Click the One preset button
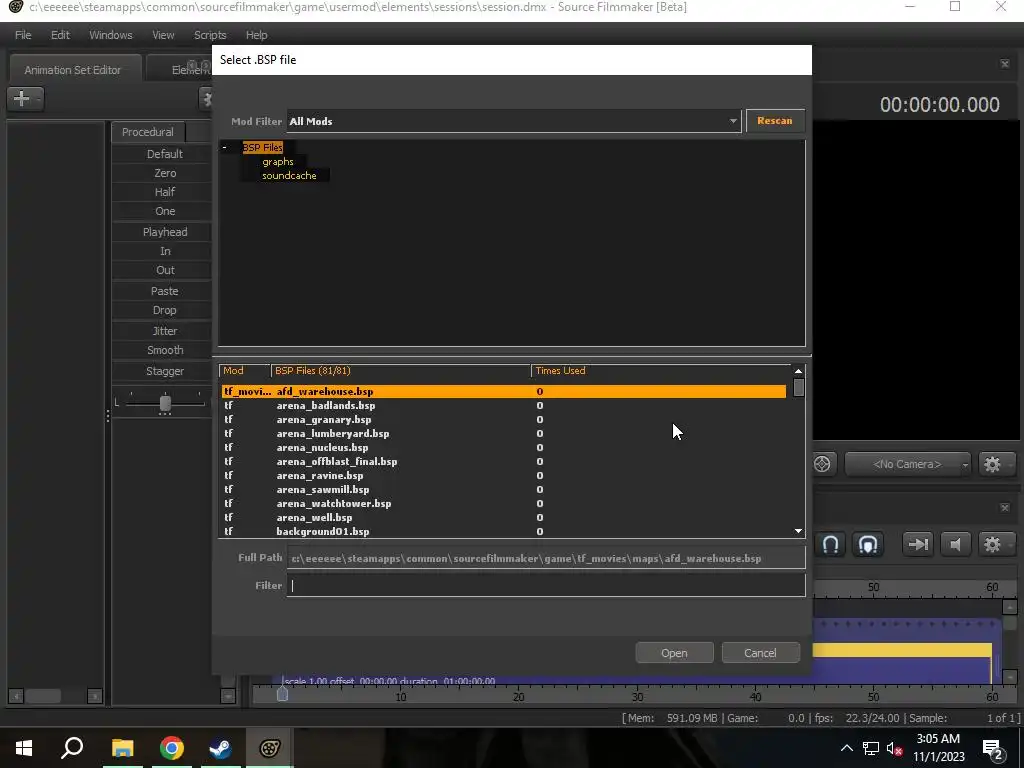Viewport: 1024px width, 768px height. [165, 211]
